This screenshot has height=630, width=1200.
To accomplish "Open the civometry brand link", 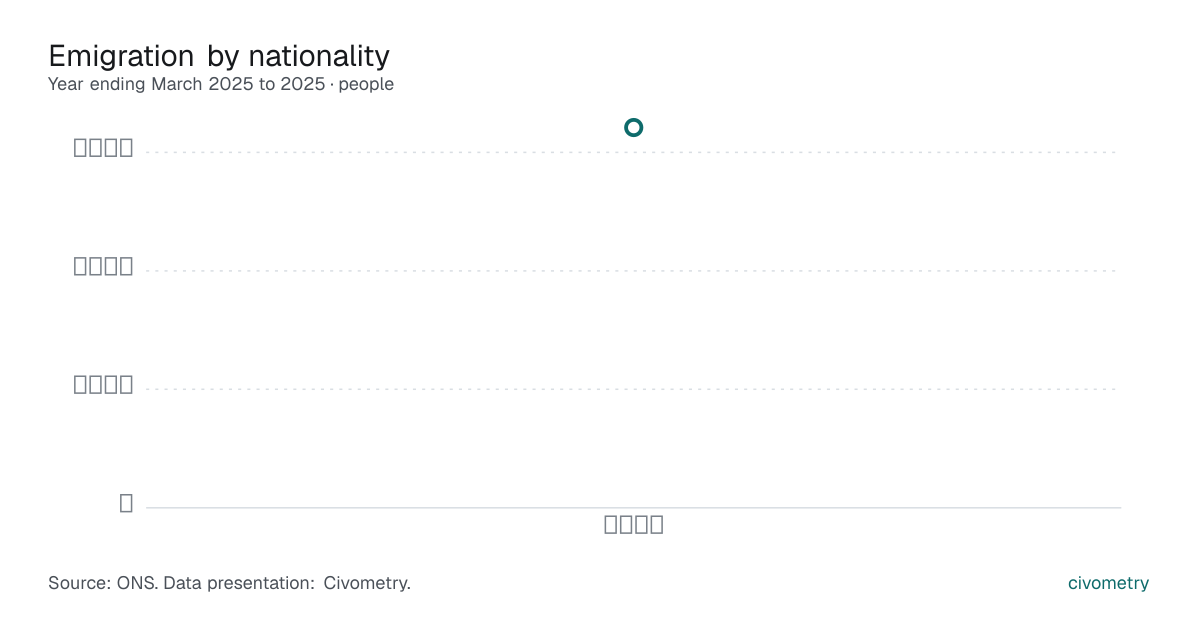I will (x=1108, y=583).
